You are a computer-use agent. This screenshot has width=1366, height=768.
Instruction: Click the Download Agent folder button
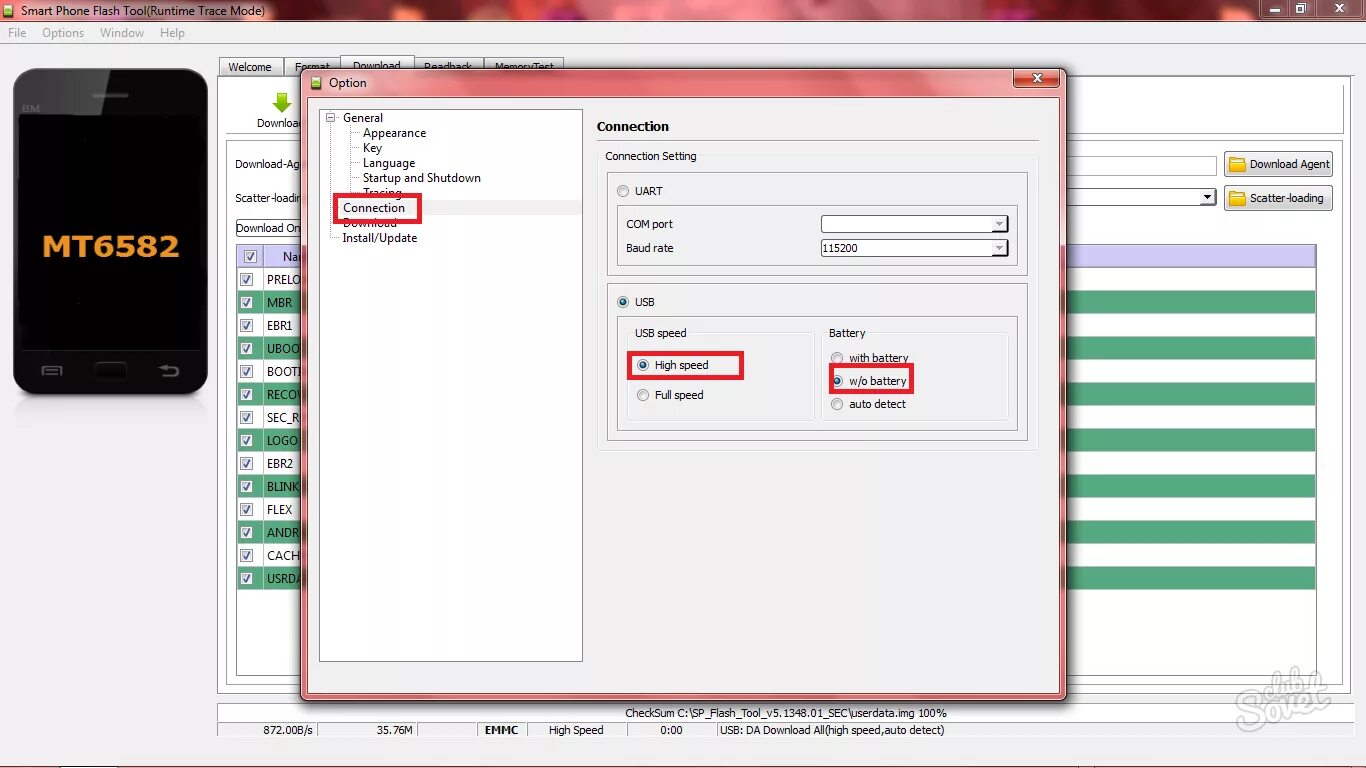[x=1279, y=164]
